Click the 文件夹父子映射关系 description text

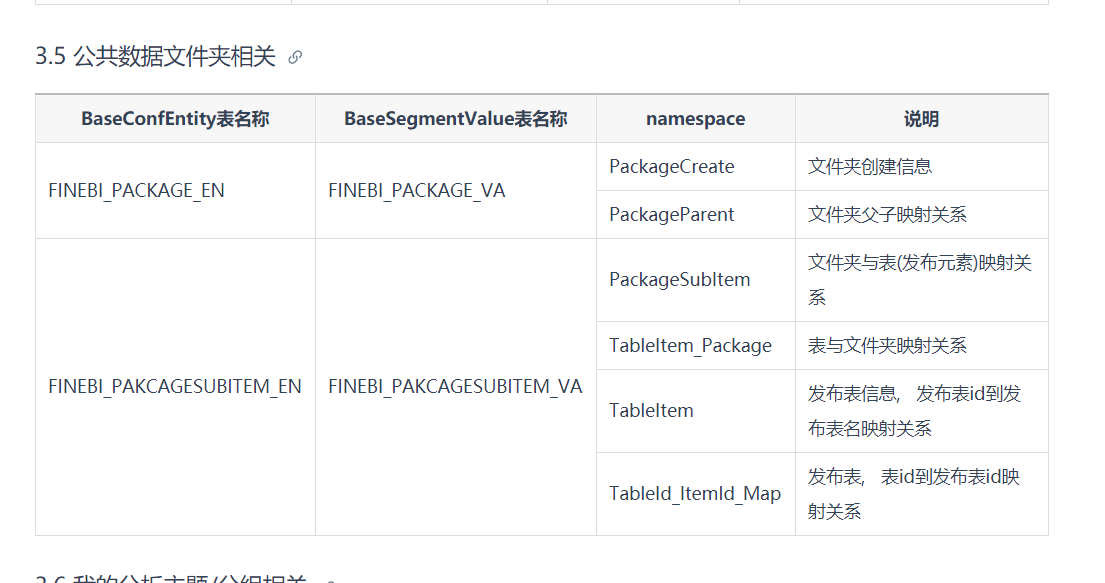[887, 215]
